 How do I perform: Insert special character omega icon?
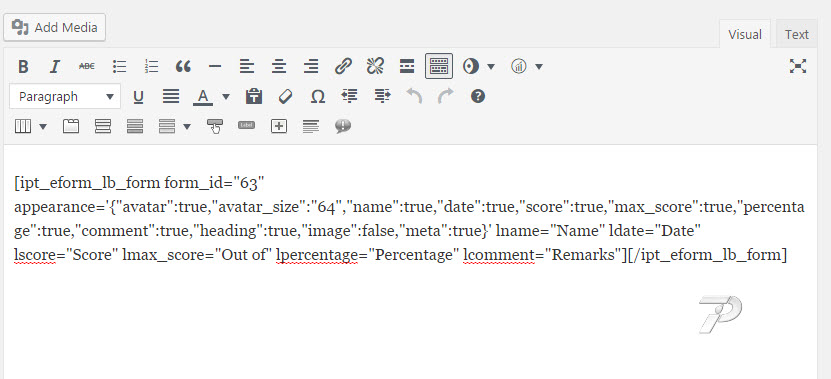coord(317,96)
